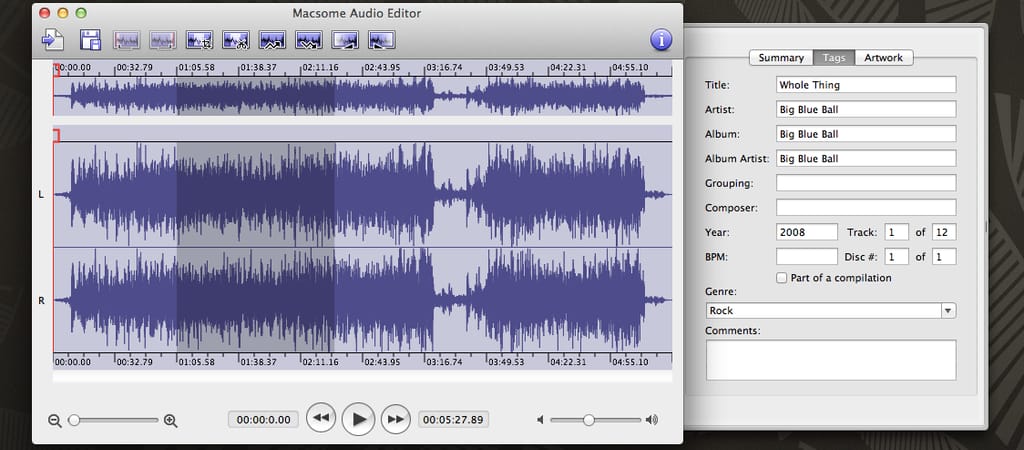Click the import audio file icon
Viewport: 1024px width, 450px height.
click(52, 40)
